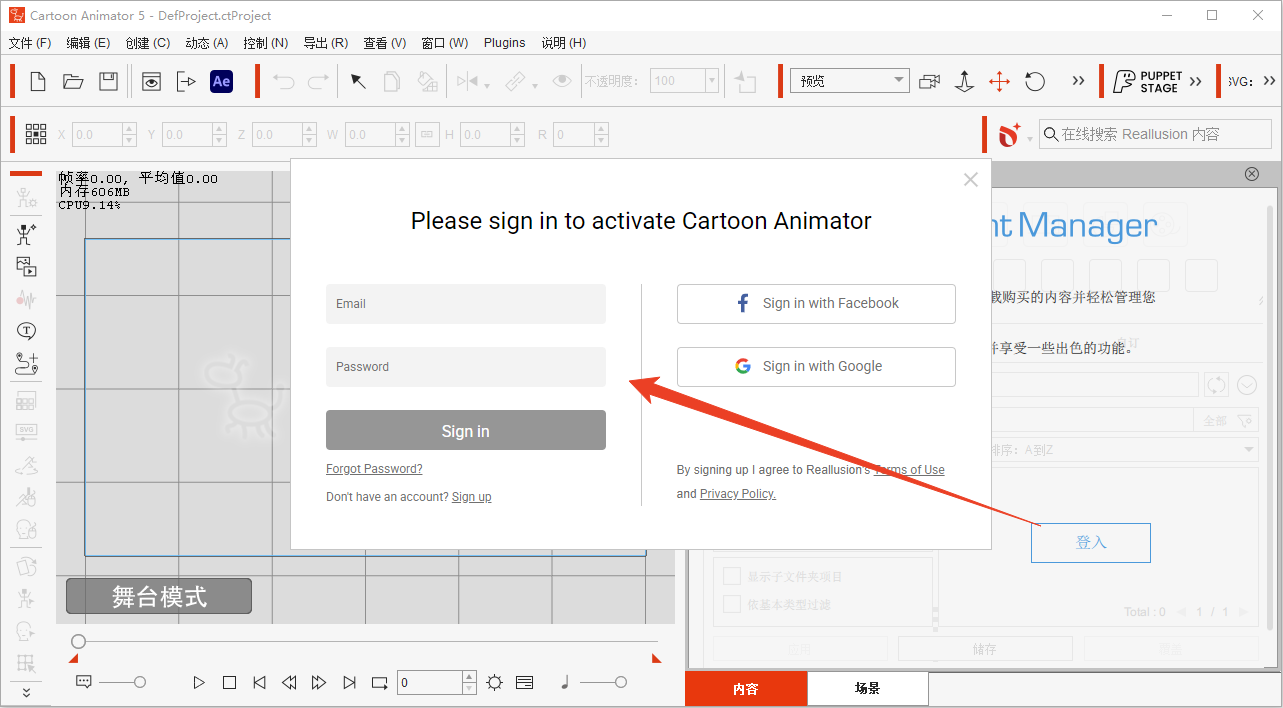1283x708 pixels.
Task: Click the After Effects Ae icon
Action: point(221,82)
